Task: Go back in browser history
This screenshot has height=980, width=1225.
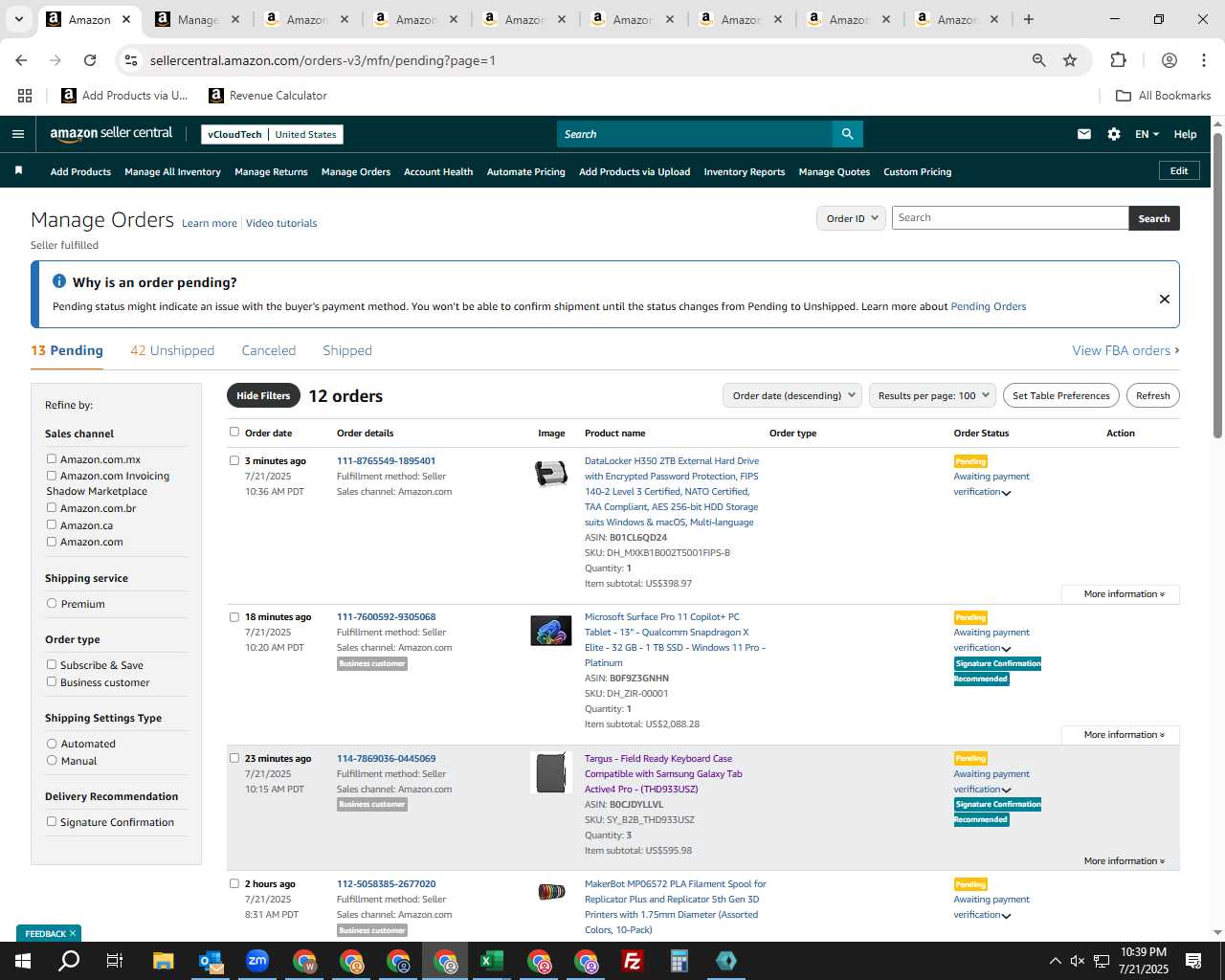Action: click(x=21, y=60)
